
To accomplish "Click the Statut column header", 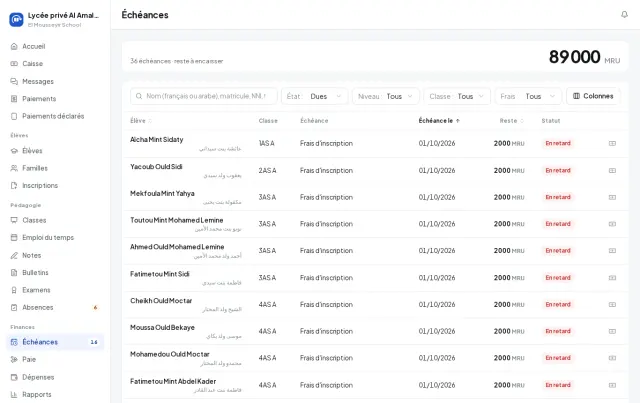I will click(551, 121).
